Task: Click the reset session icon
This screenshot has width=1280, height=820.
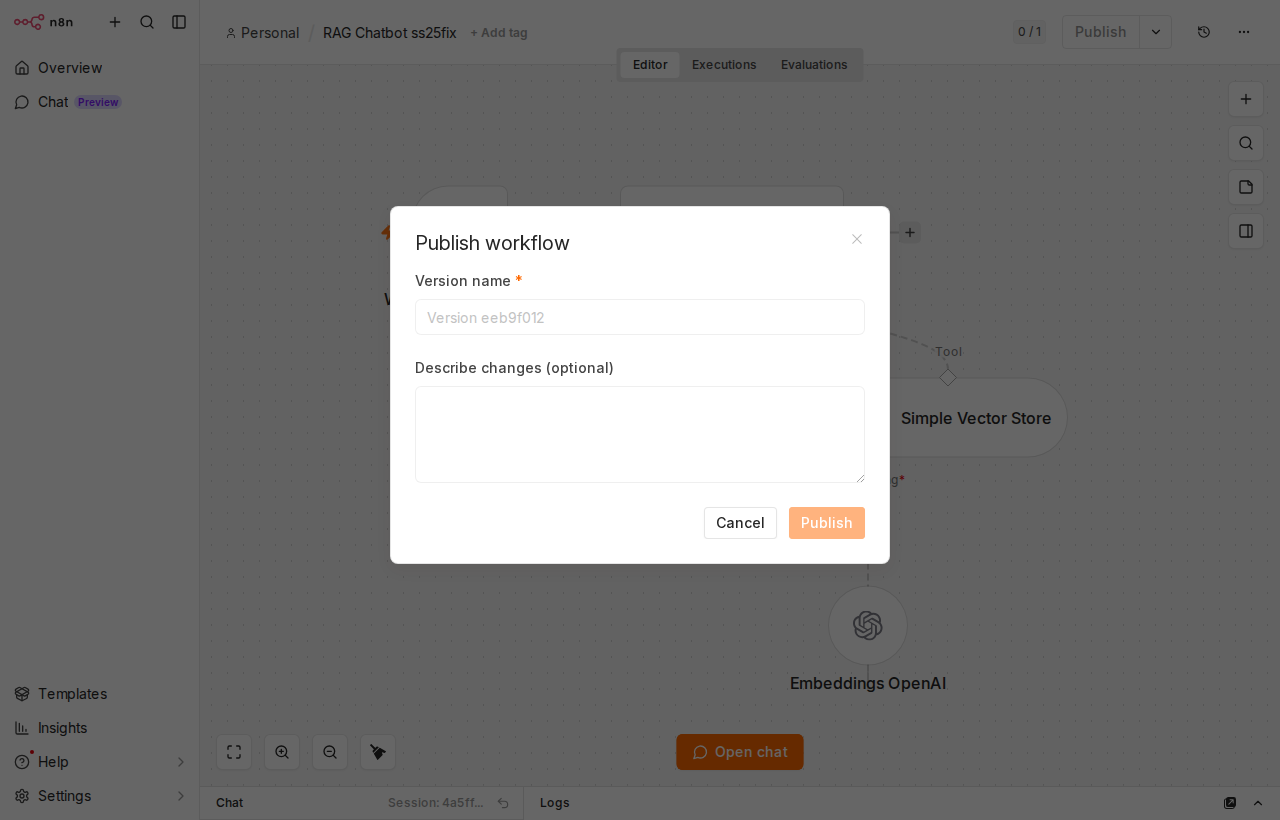Action: [x=503, y=803]
